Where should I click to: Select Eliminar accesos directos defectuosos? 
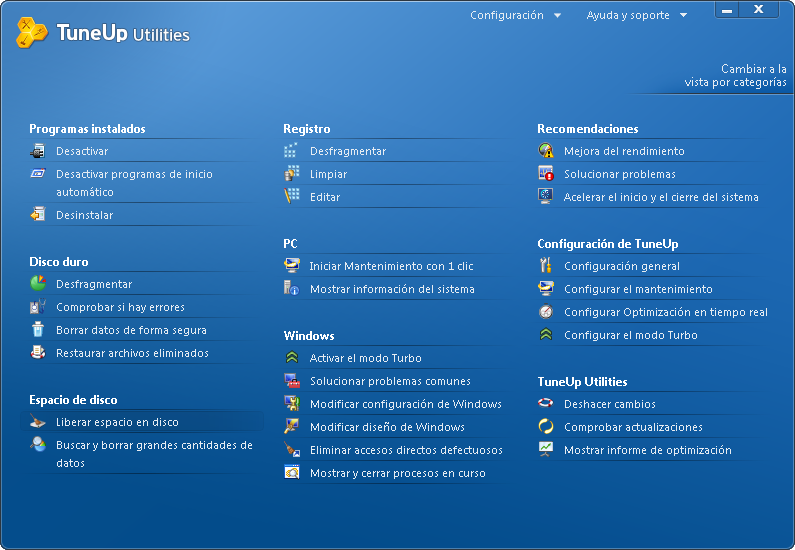(406, 450)
